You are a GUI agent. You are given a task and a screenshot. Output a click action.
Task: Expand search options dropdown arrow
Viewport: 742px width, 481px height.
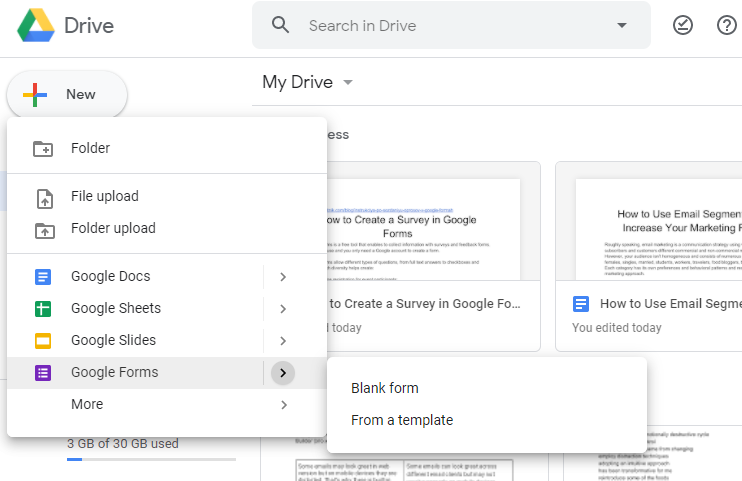tap(622, 26)
